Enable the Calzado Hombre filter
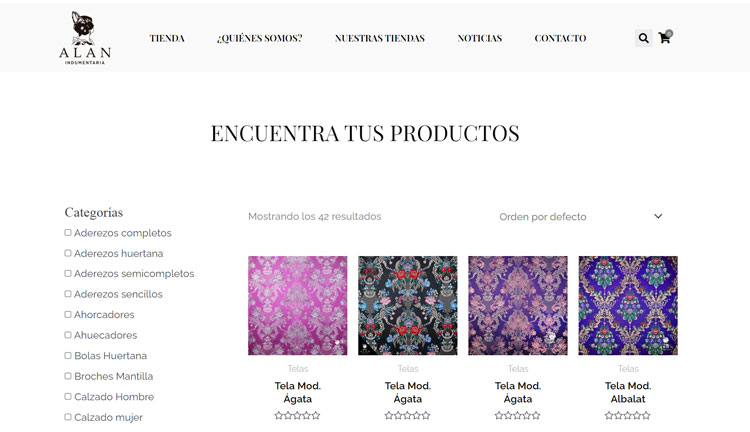Screen dimensions: 750x432 (68, 397)
